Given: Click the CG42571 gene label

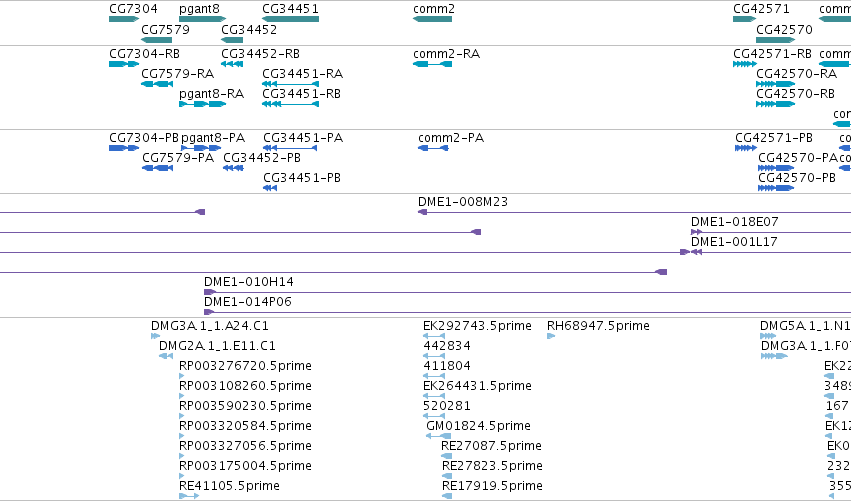Looking at the screenshot, I should point(761,9).
